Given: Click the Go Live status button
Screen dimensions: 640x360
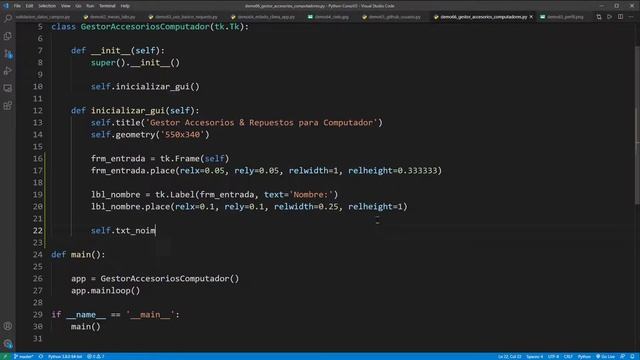Looking at the screenshot, I should tap(605, 356).
